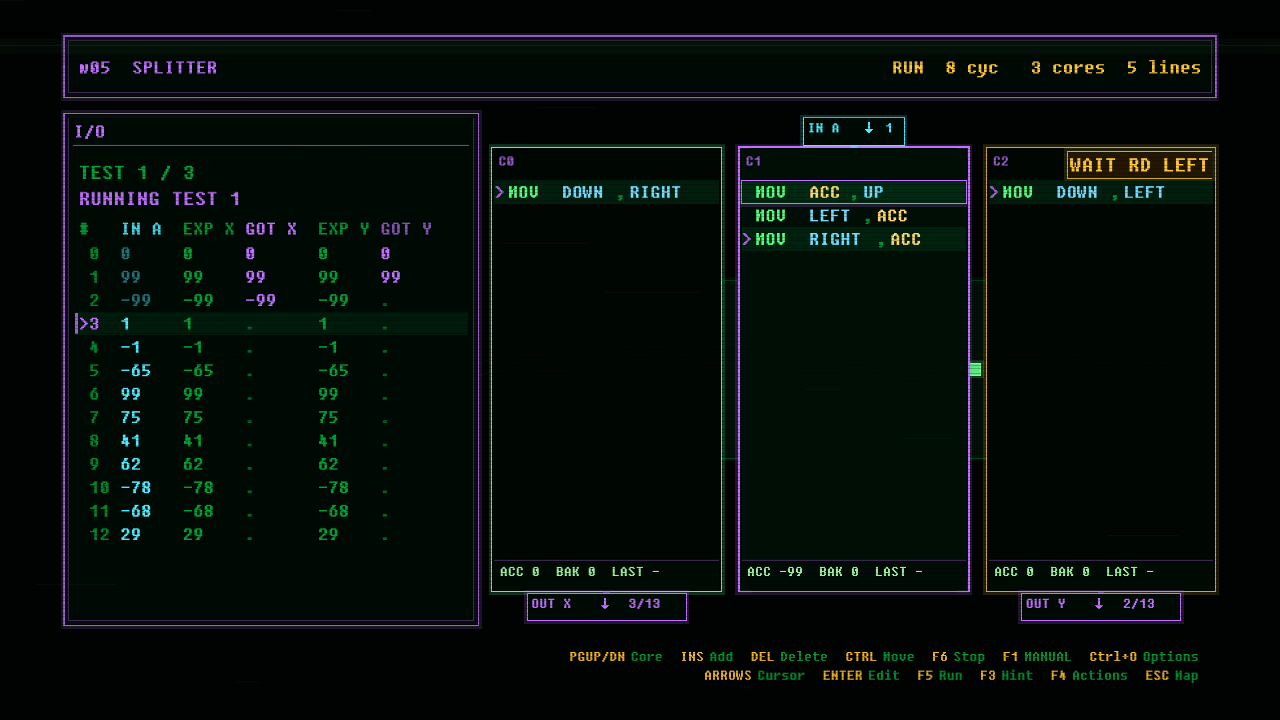
Task: Select the MOV LEFT, ACC line in C1
Action: click(853, 216)
